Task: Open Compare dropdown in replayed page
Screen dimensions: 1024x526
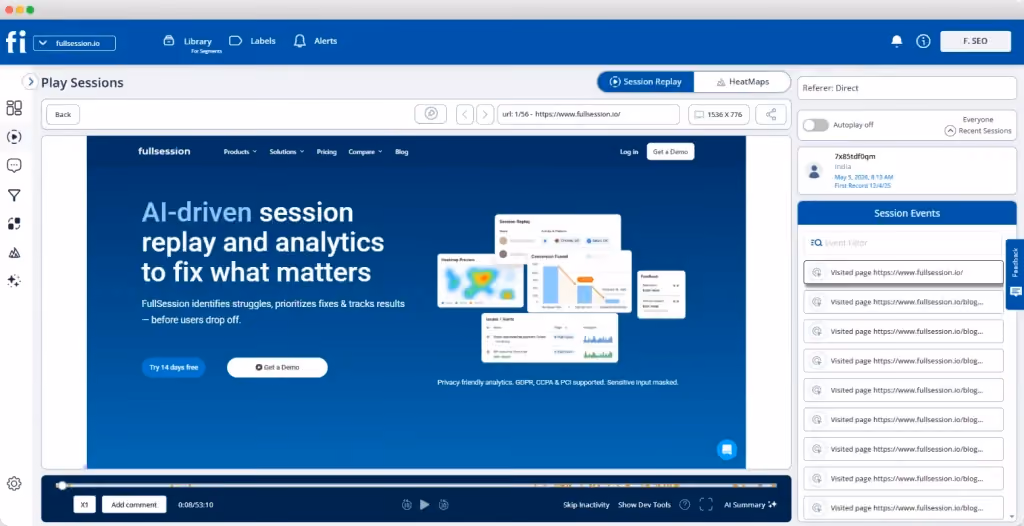Action: click(365, 152)
